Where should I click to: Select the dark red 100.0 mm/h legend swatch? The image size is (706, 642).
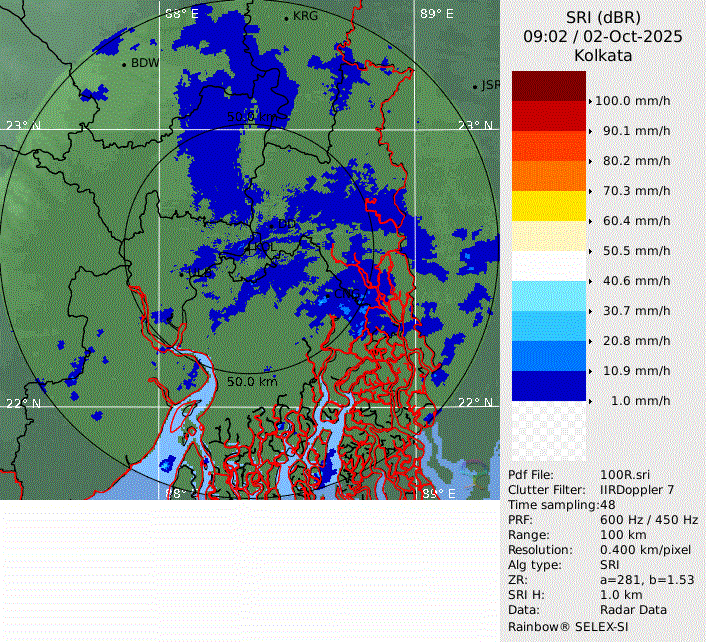tap(549, 86)
